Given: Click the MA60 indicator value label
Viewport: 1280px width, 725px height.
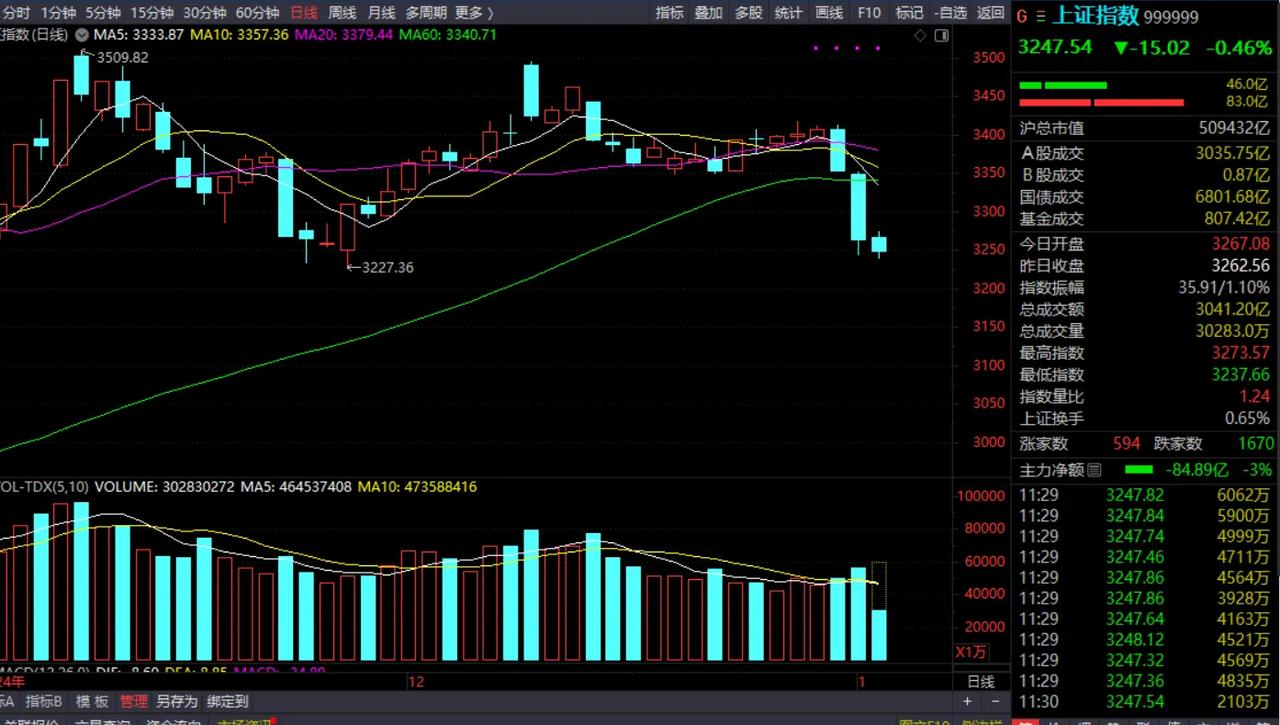Looking at the screenshot, I should (x=449, y=34).
